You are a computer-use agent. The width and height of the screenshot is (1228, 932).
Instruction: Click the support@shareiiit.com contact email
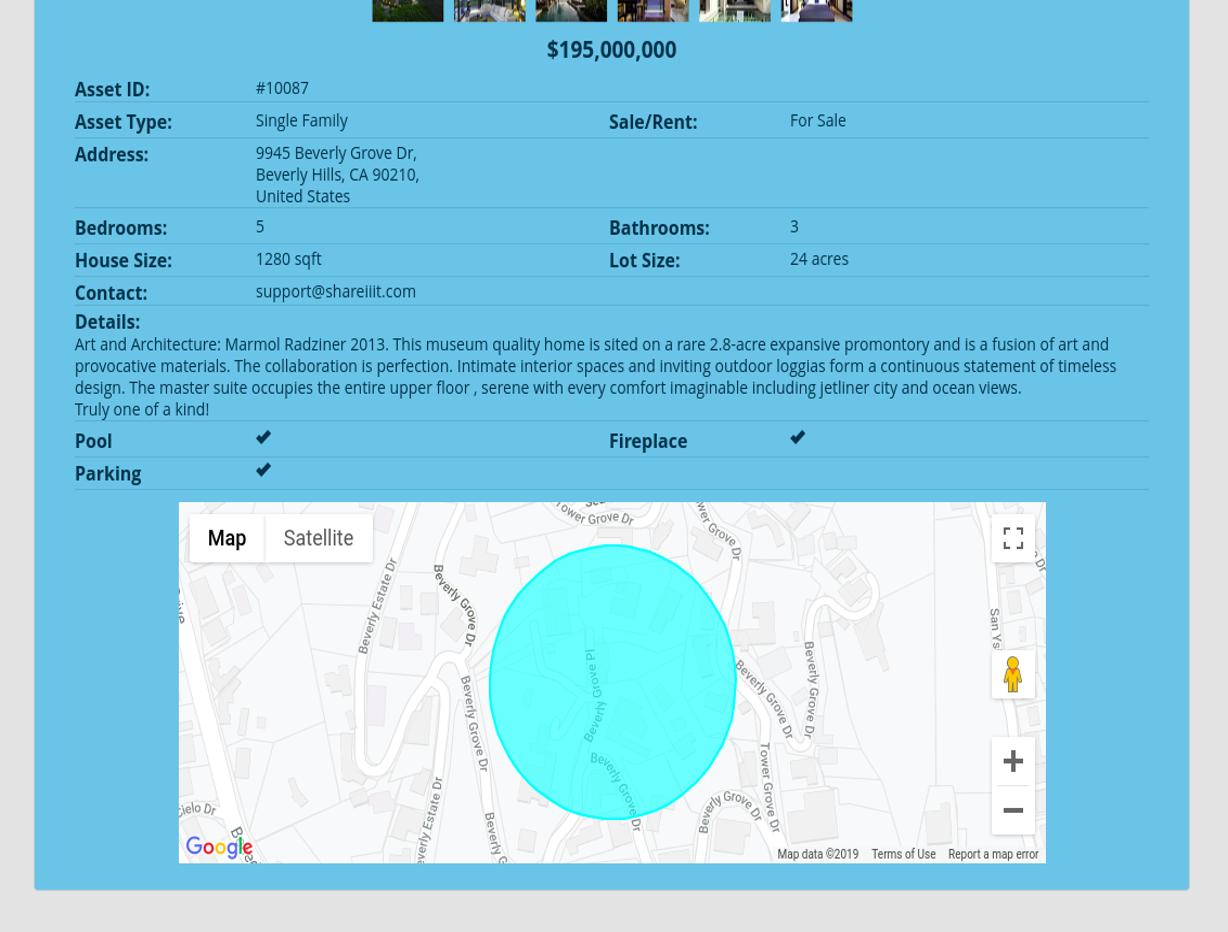(336, 291)
